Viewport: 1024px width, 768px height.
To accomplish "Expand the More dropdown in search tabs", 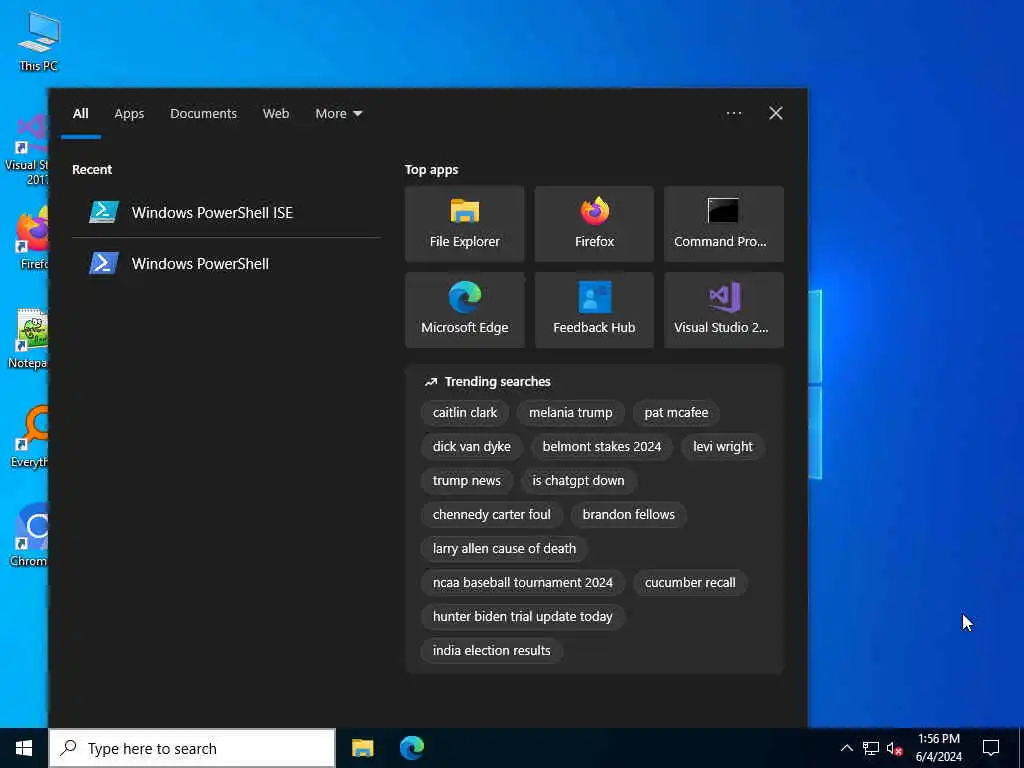I will 338,113.
